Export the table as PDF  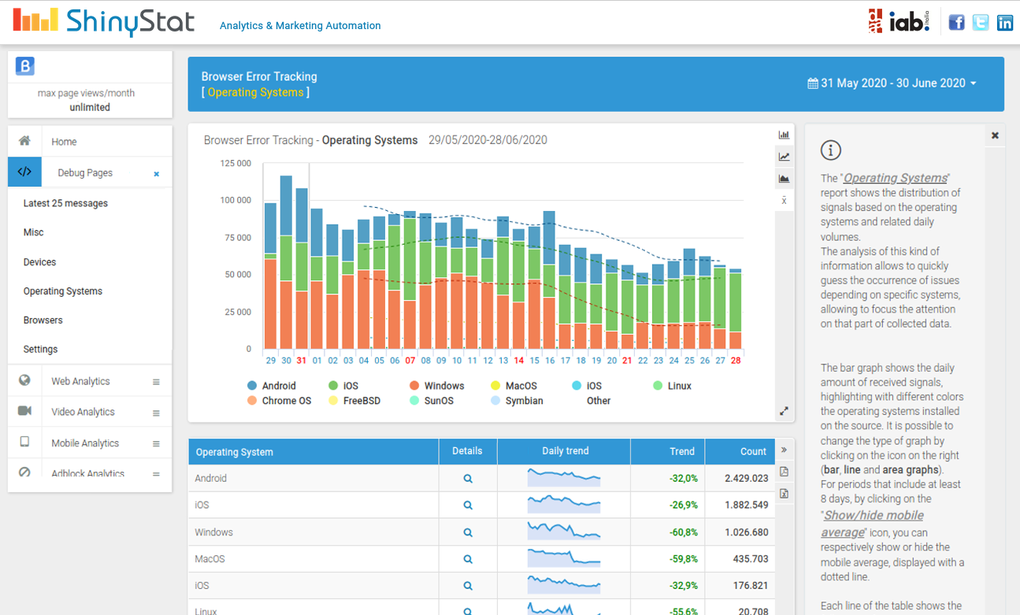point(784,471)
